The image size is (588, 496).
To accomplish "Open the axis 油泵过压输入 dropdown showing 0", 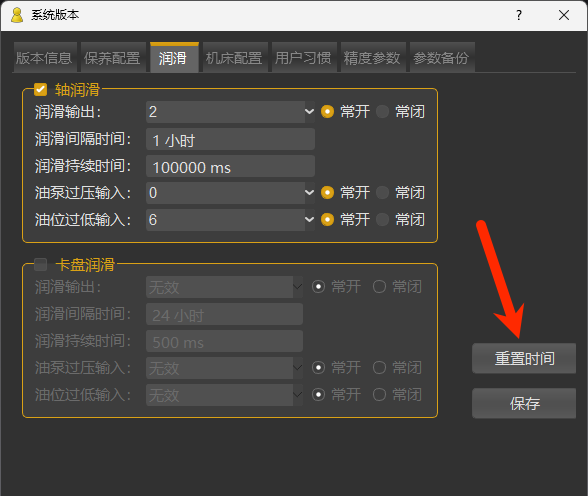I will pos(230,193).
